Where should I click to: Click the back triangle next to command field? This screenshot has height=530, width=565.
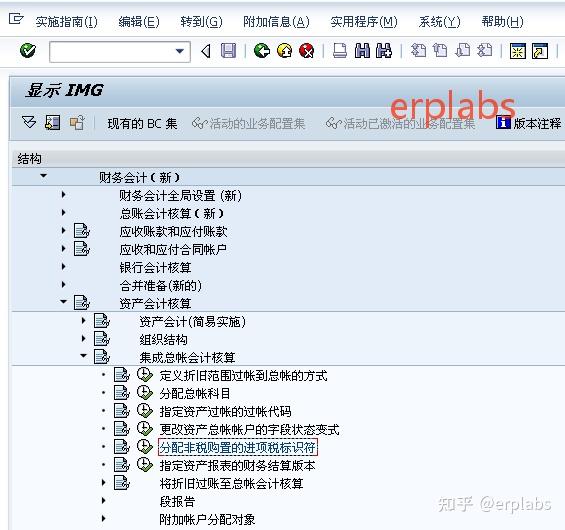pyautogui.click(x=206, y=51)
